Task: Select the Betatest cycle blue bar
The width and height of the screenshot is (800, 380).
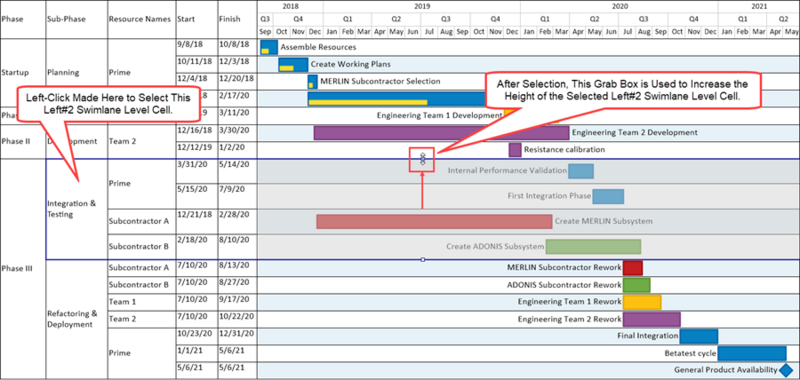Action: 752,353
